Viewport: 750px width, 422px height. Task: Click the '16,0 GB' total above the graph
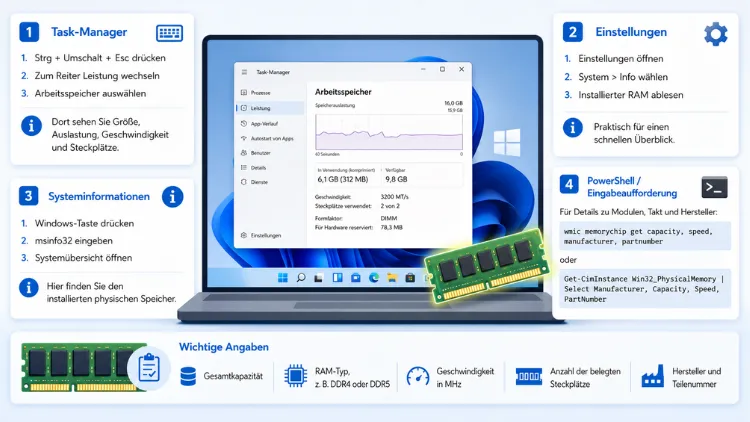pyautogui.click(x=453, y=103)
